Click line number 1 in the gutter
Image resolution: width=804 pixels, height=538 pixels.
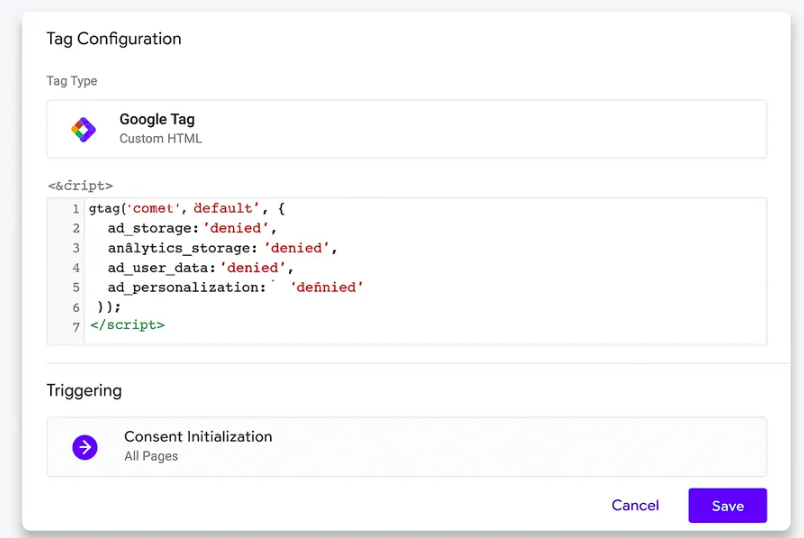tap(75, 209)
